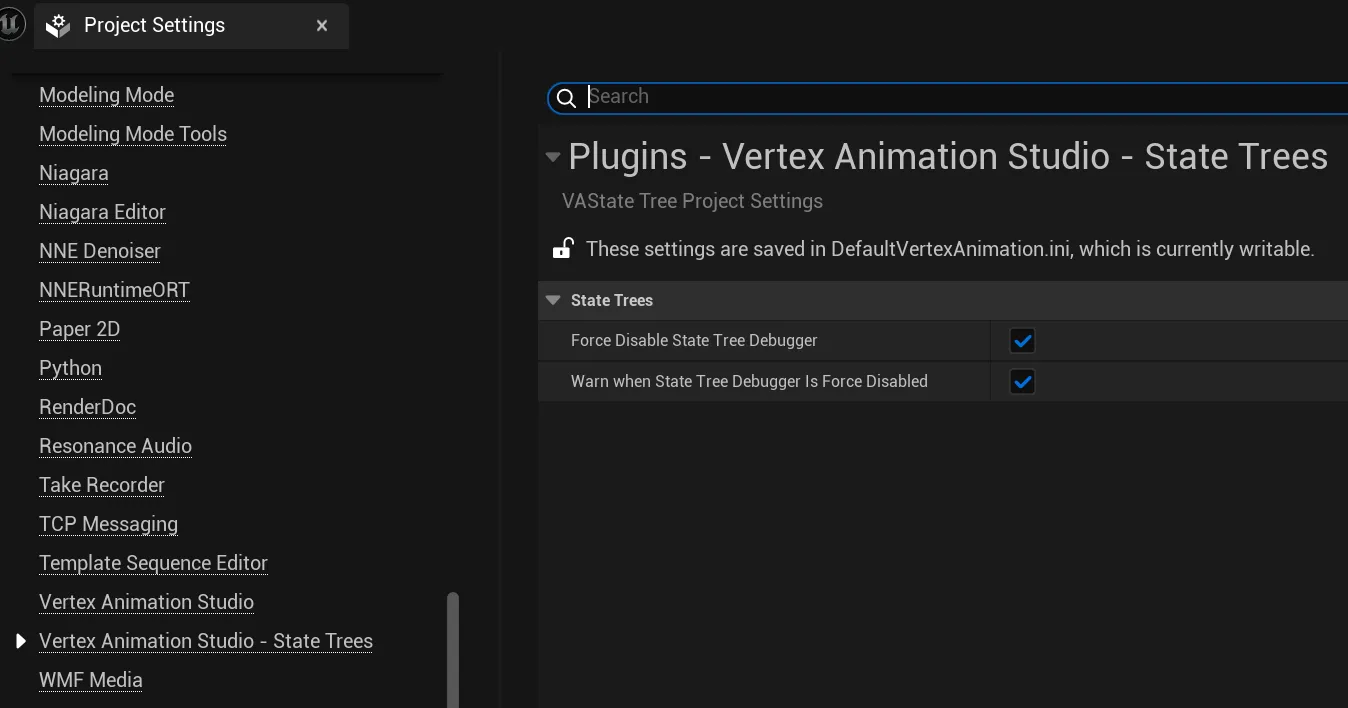Open Modeling Mode Tools settings
The width and height of the screenshot is (1348, 708).
133,134
